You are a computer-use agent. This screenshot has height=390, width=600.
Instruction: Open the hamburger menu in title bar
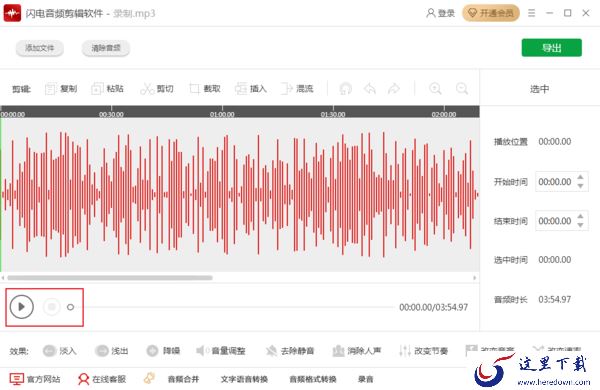[x=532, y=13]
